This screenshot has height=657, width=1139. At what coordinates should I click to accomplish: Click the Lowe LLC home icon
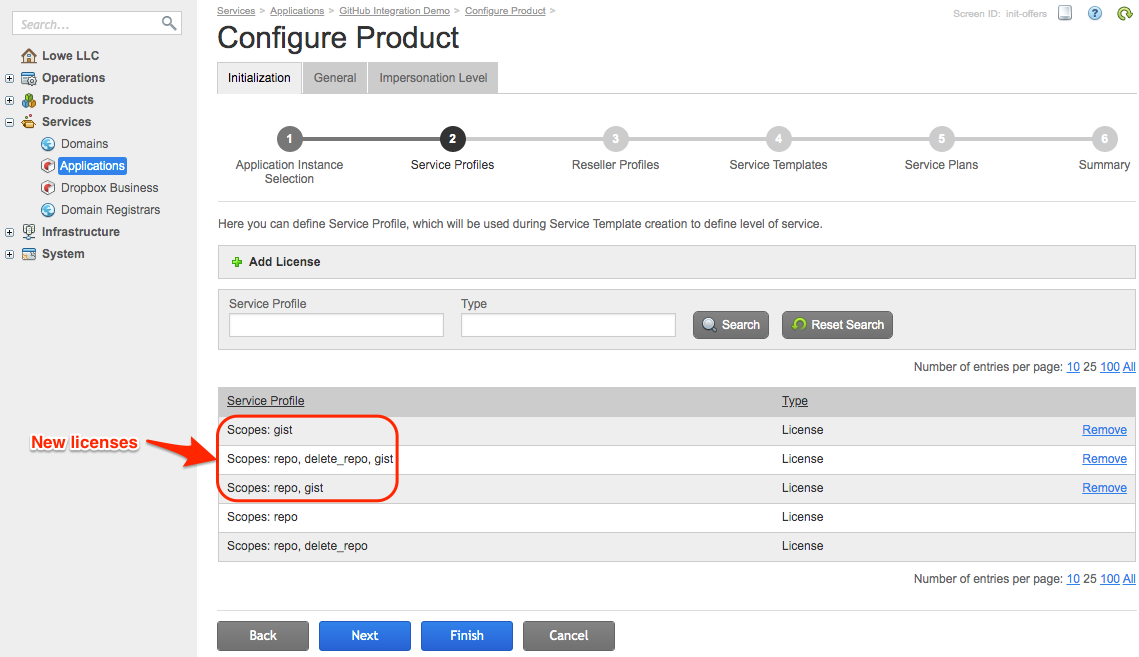29,56
